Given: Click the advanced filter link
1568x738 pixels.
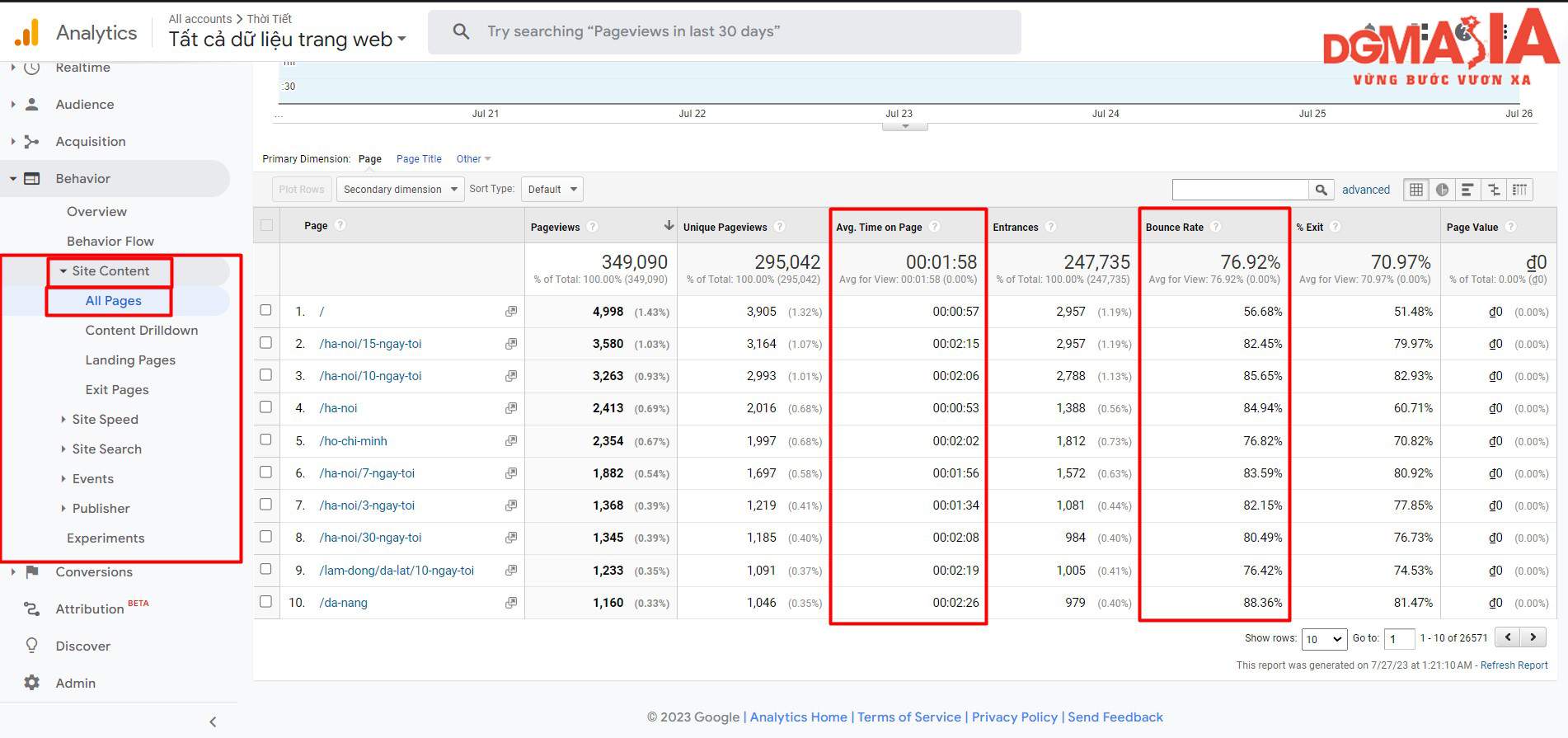Looking at the screenshot, I should 1366,190.
